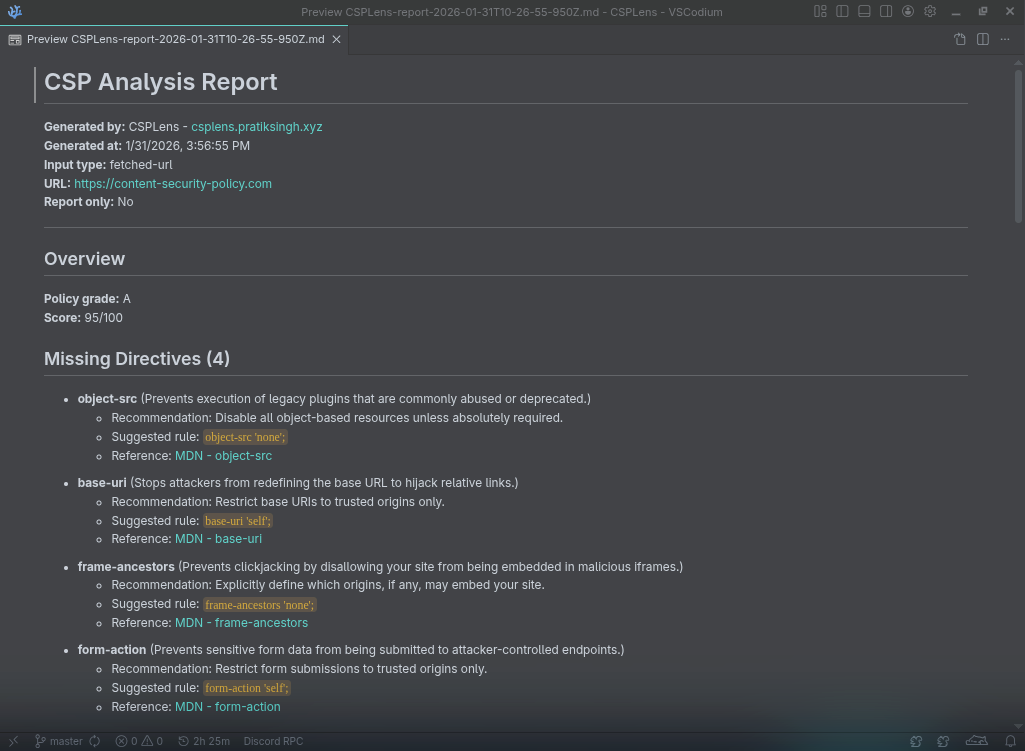Open errors and warnings problems indicator
The image size is (1025, 751).
(139, 741)
